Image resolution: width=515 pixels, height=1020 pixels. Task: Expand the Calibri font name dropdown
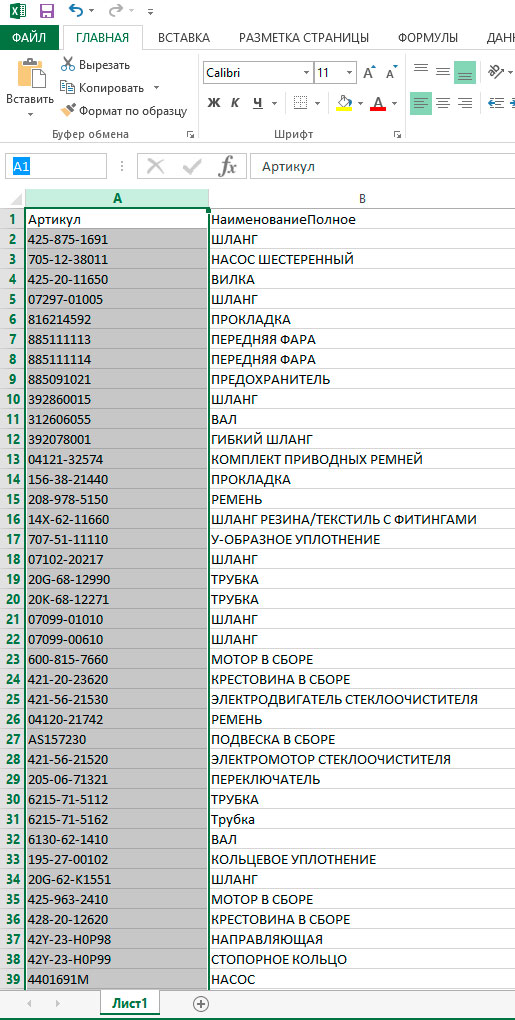(306, 73)
